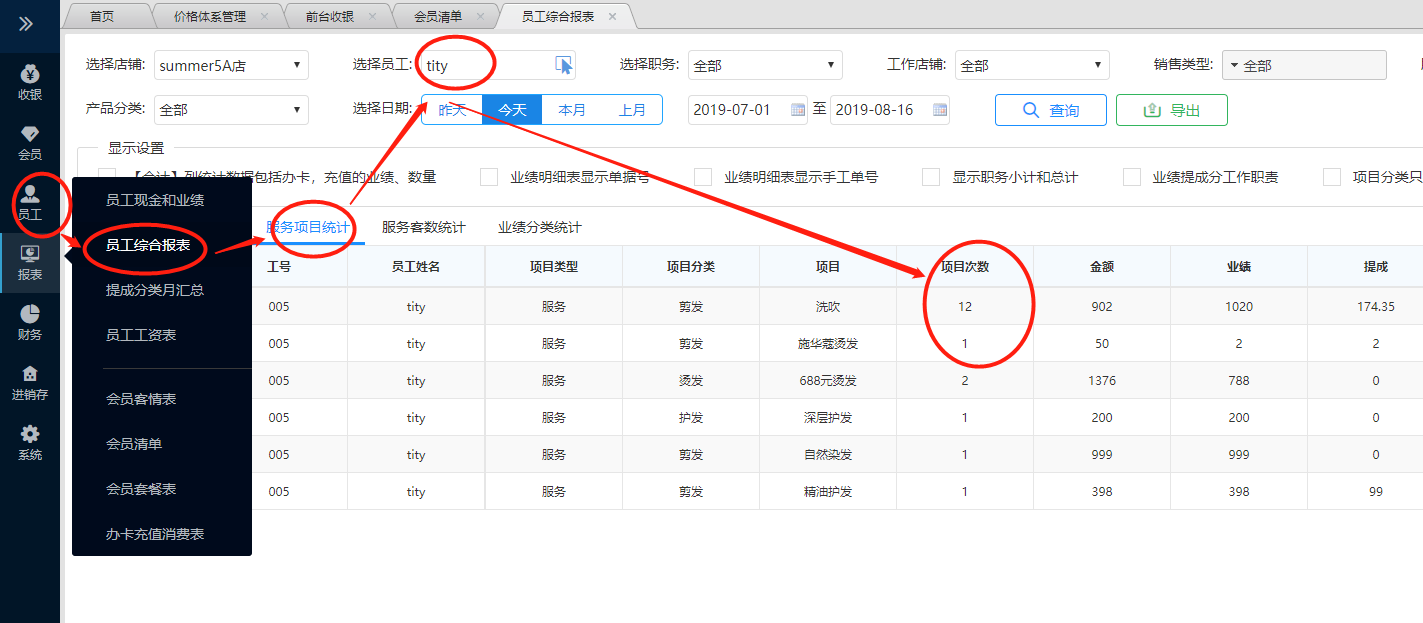Click the 业绩 column header
The image size is (1423, 623).
(1239, 267)
